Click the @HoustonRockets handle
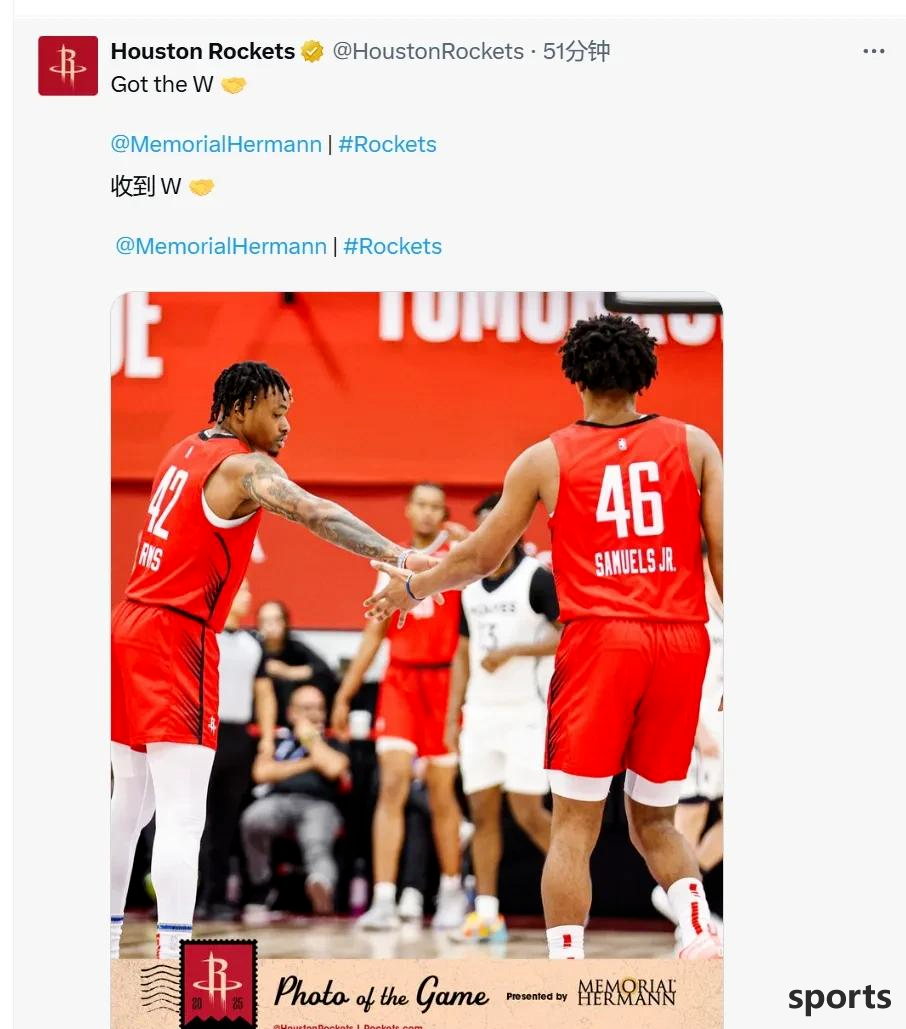This screenshot has width=906, height=1029. tap(428, 51)
